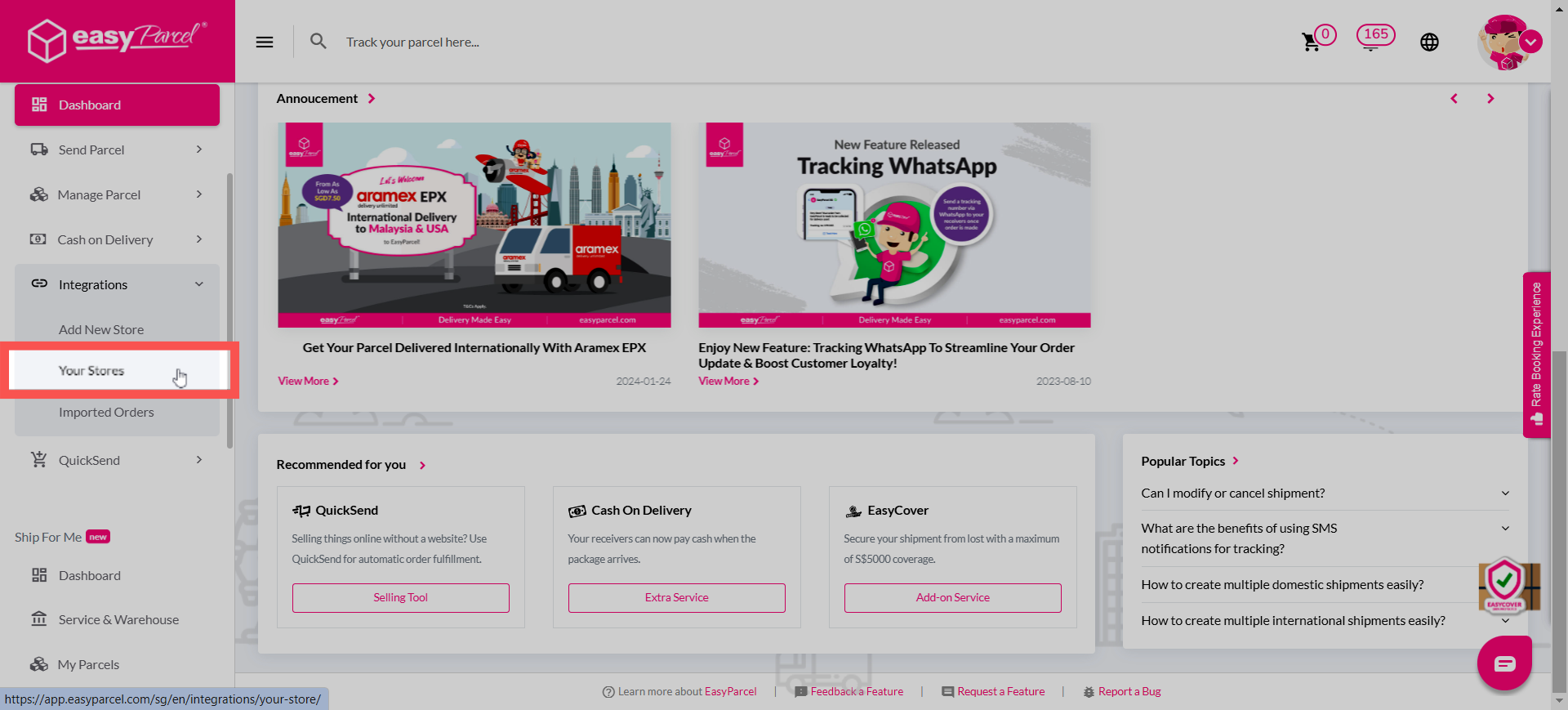
Task: Go to previous announcement slide
Action: tap(1454, 98)
